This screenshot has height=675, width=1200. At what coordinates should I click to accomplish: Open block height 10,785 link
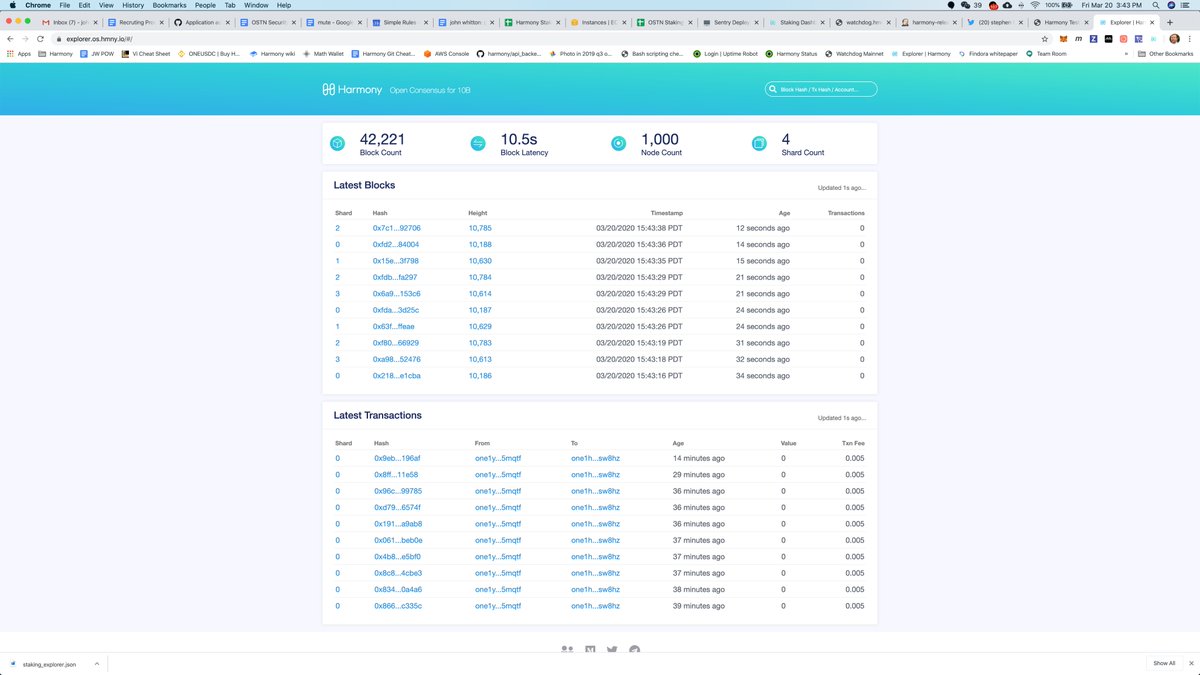coord(482,228)
